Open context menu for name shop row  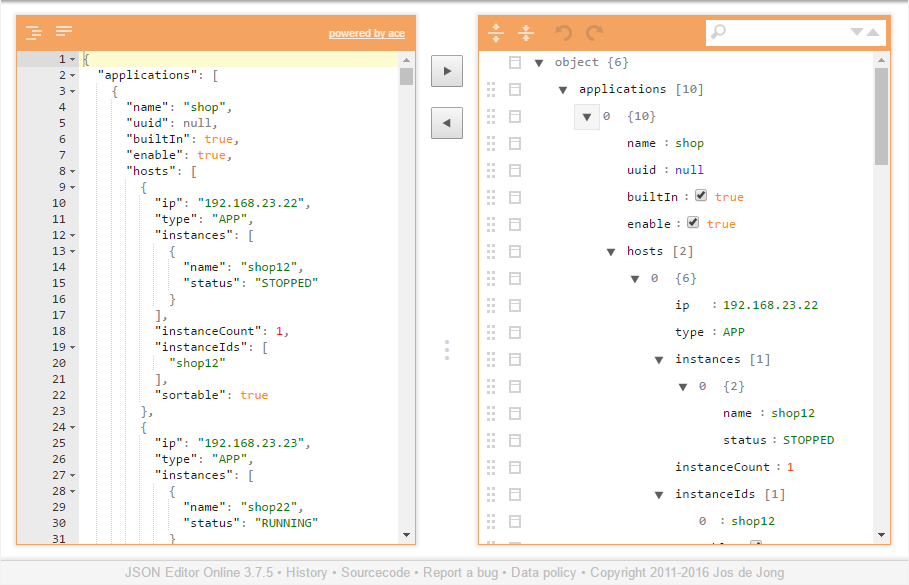515,143
